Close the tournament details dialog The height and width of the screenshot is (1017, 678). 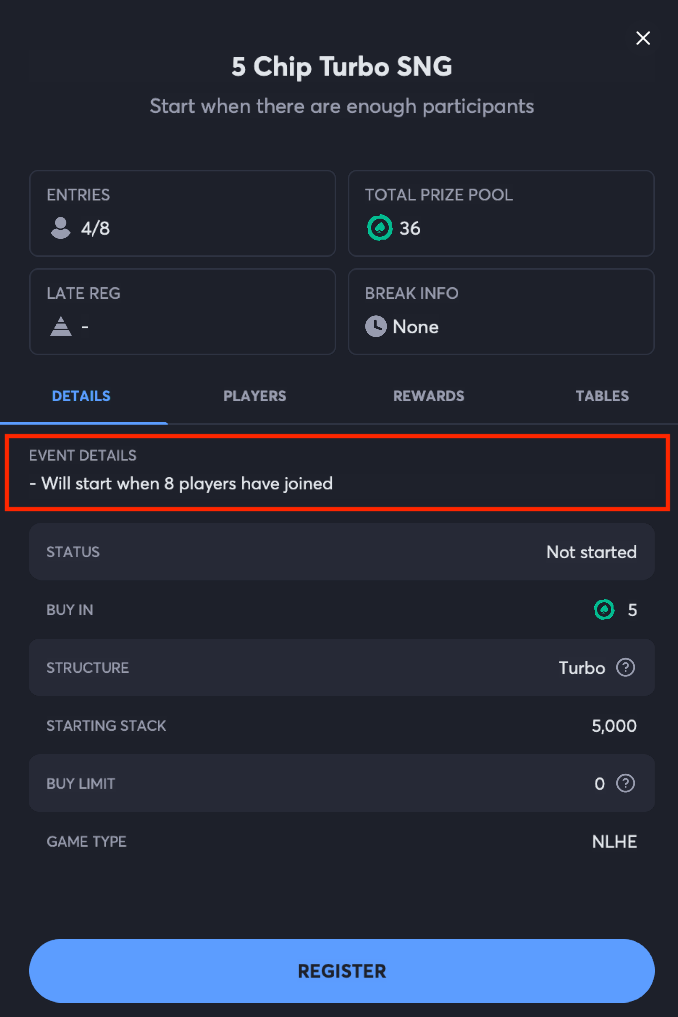643,38
